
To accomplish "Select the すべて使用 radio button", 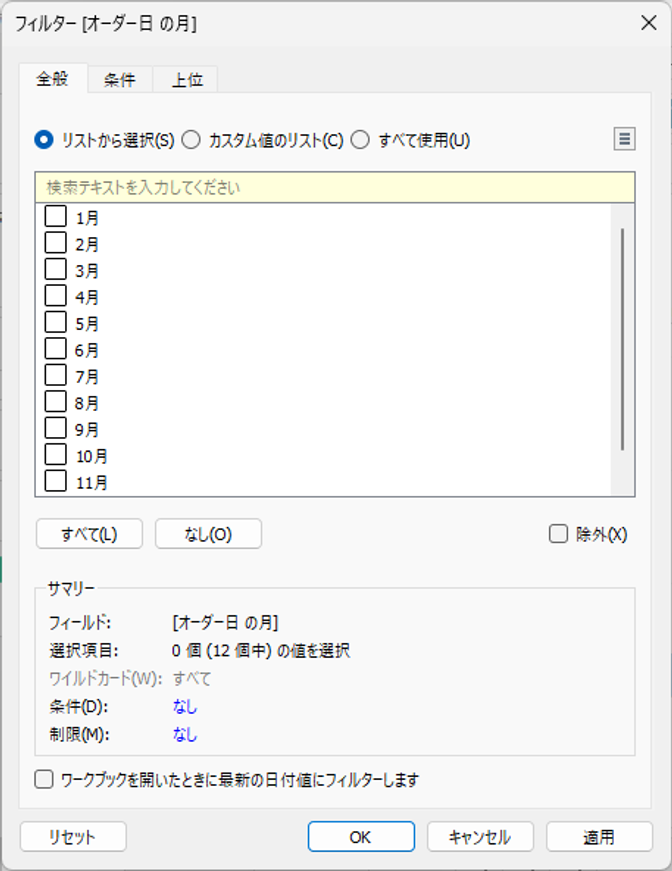I will (360, 139).
